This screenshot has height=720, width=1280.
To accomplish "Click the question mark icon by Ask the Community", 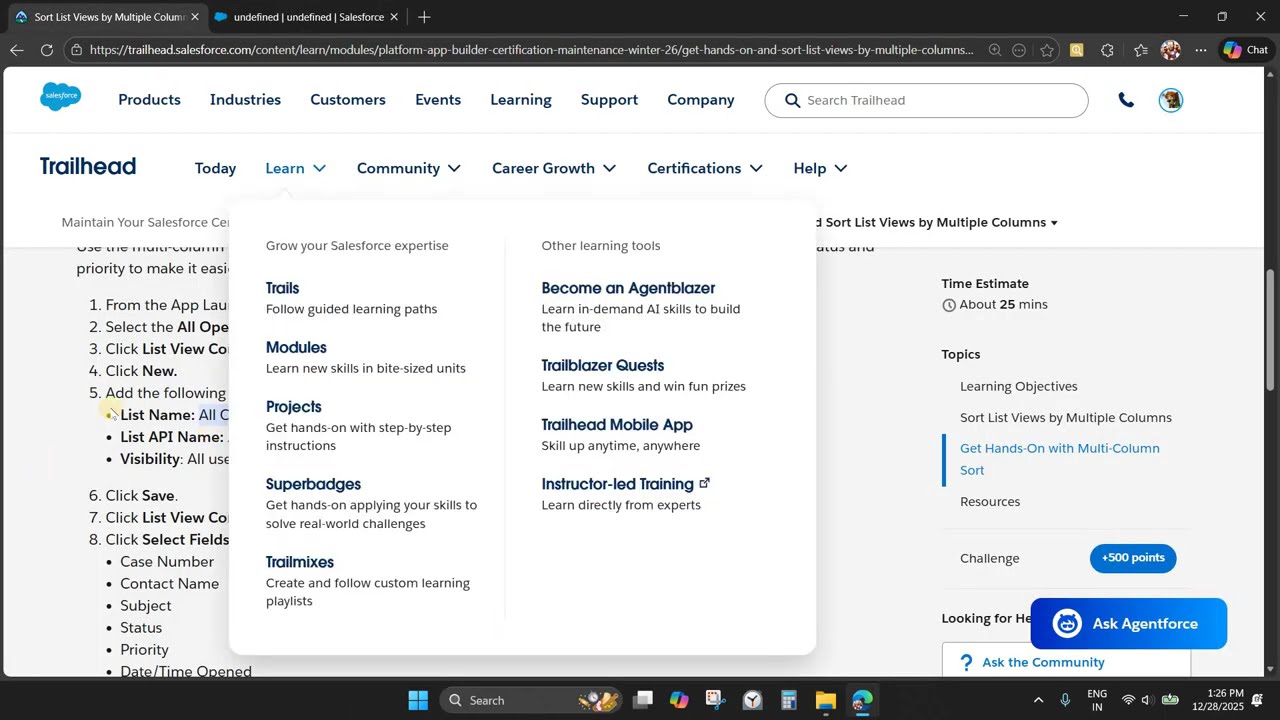I will tap(966, 662).
